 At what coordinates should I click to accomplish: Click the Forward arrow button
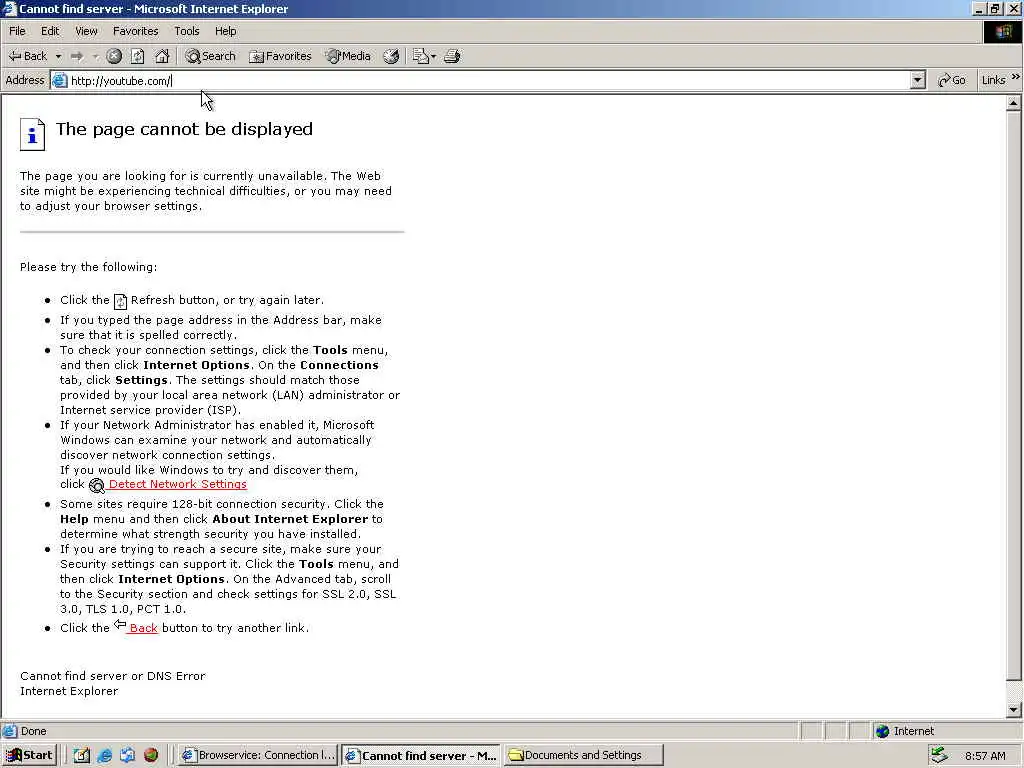[x=77, y=56]
